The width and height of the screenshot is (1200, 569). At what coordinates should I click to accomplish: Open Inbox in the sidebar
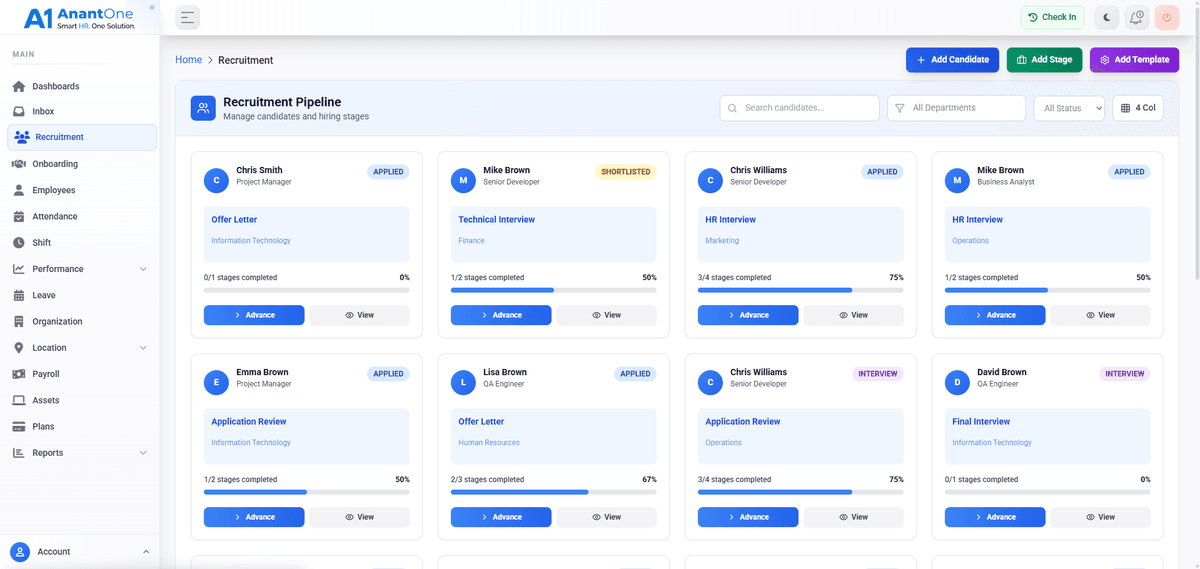click(x=80, y=111)
